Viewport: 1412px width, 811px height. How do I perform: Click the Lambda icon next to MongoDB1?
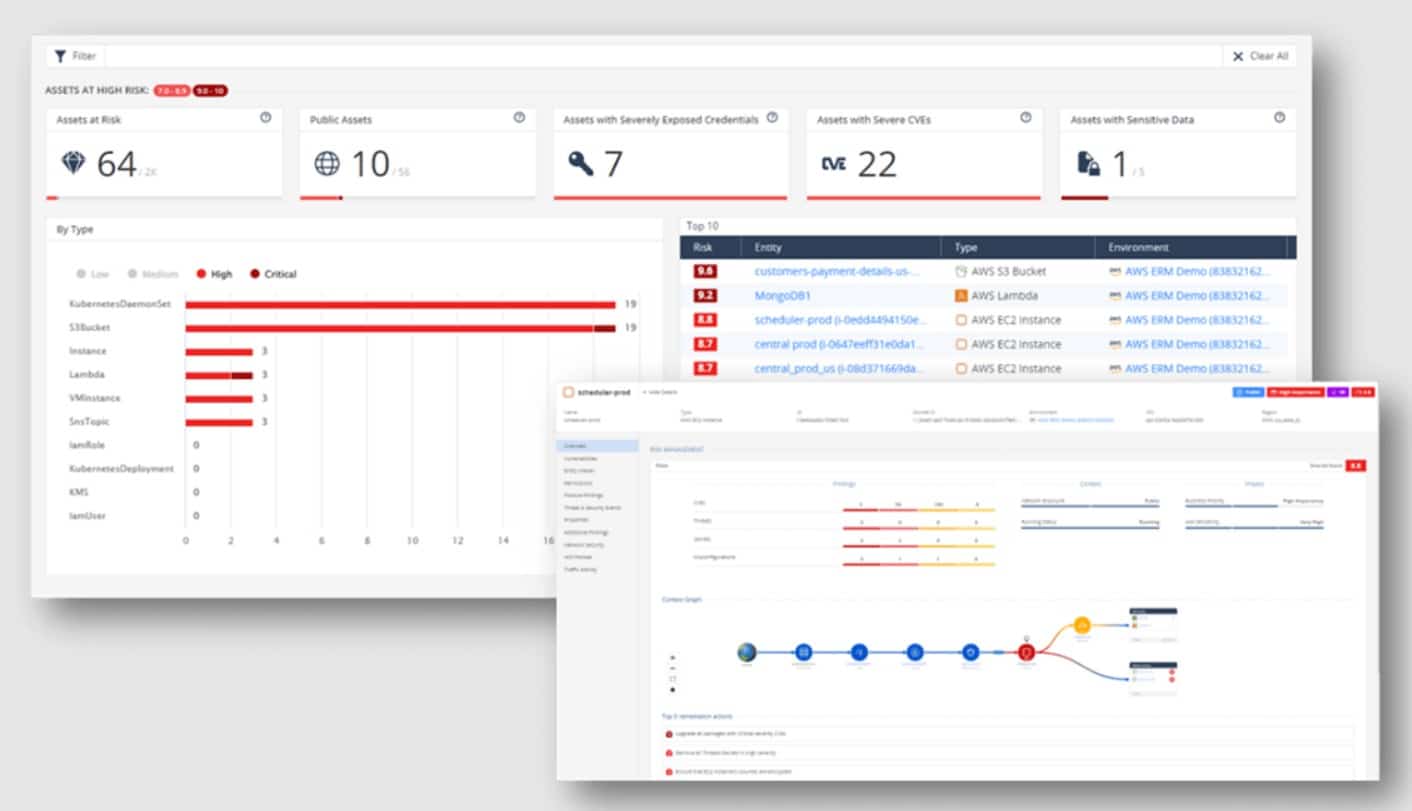(960, 295)
